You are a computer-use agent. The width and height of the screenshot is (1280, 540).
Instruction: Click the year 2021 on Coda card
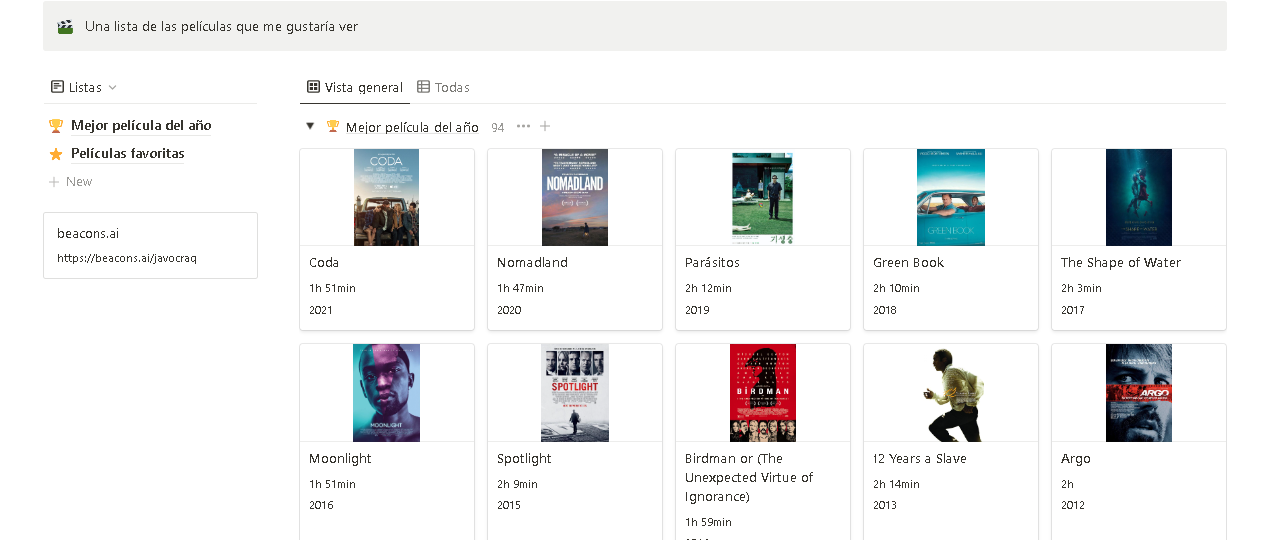[x=321, y=310]
